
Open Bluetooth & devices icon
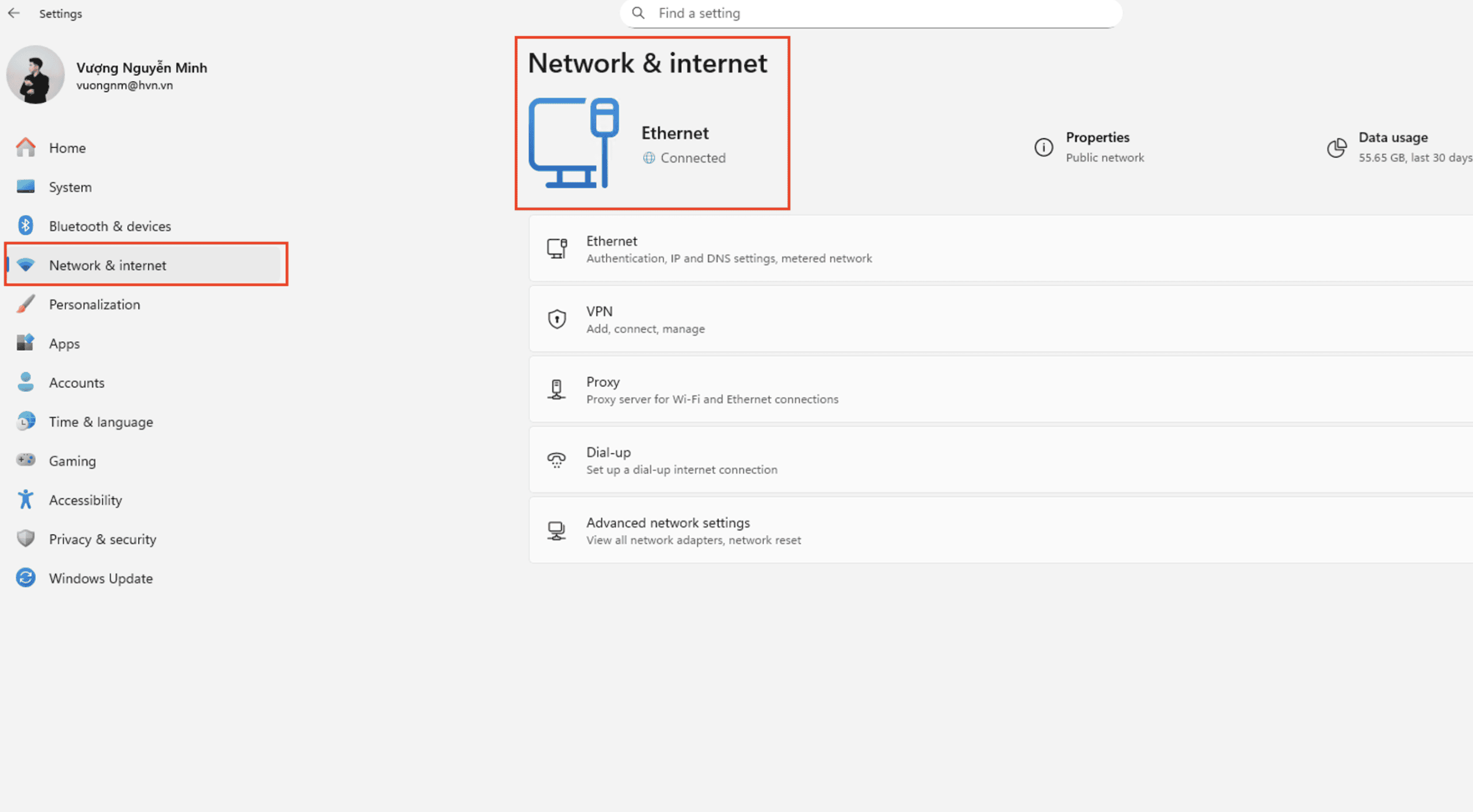click(25, 226)
